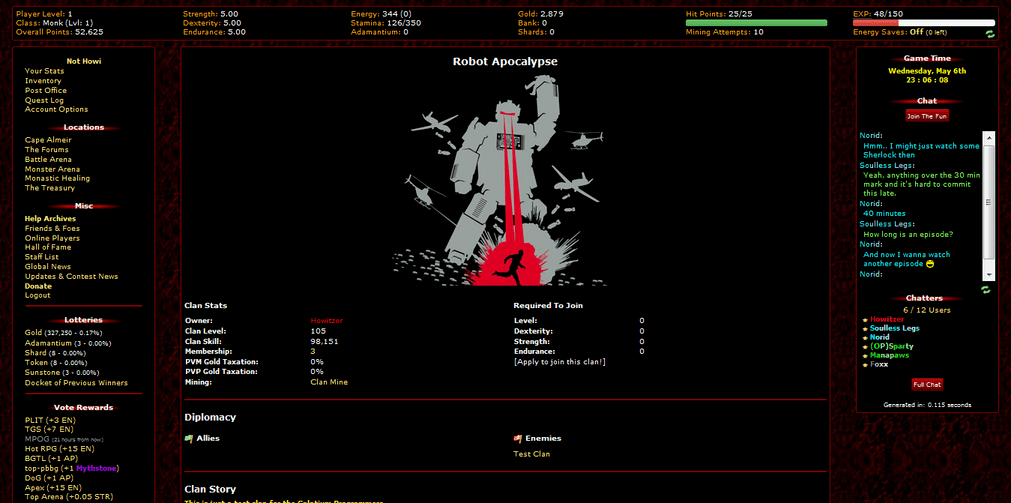The width and height of the screenshot is (1011, 503).
Task: Open Friends & Foes list
Action: pos(52,228)
